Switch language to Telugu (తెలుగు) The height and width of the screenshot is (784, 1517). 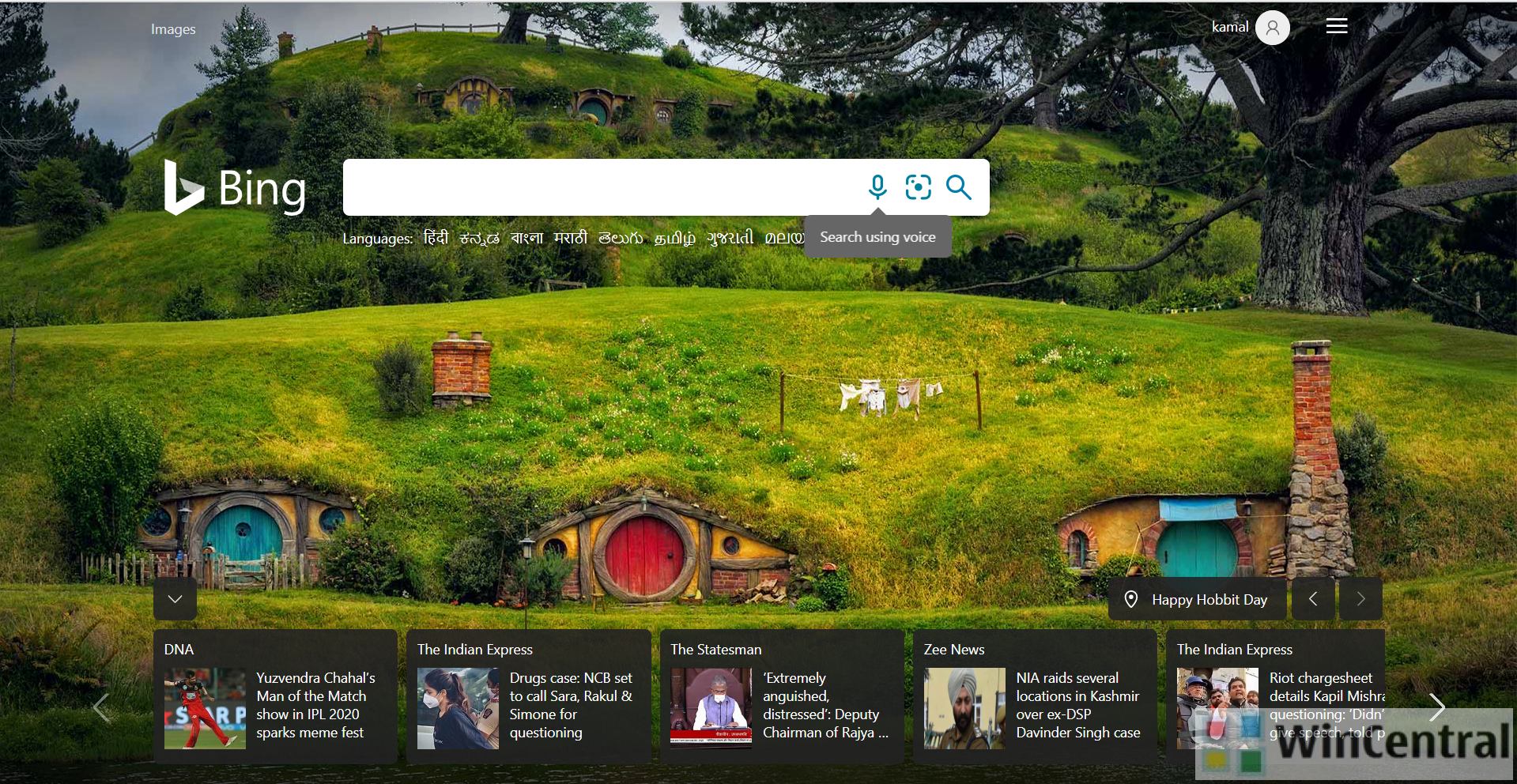[621, 238]
